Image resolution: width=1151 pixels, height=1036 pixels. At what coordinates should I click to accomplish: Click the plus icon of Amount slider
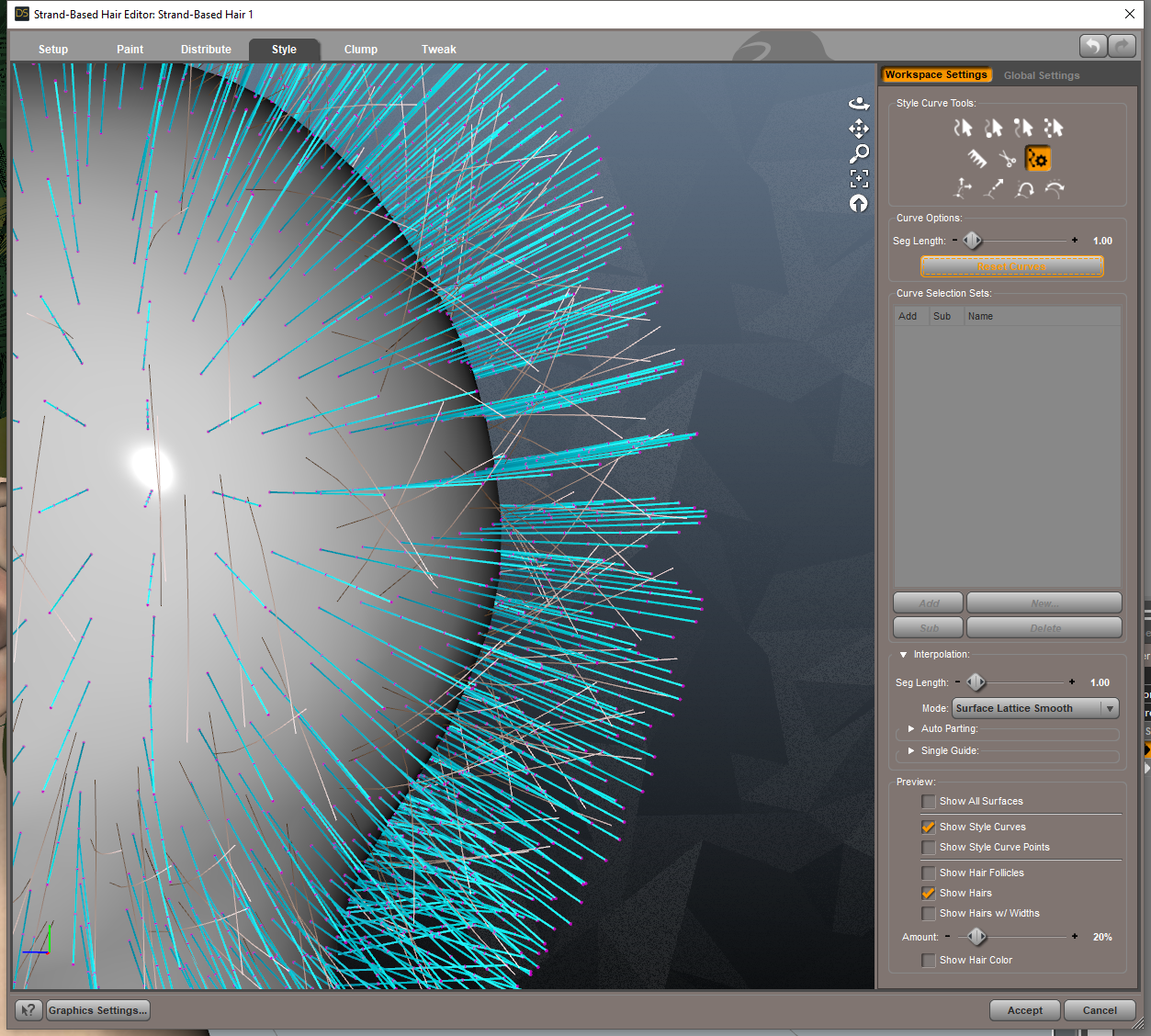[x=1075, y=936]
